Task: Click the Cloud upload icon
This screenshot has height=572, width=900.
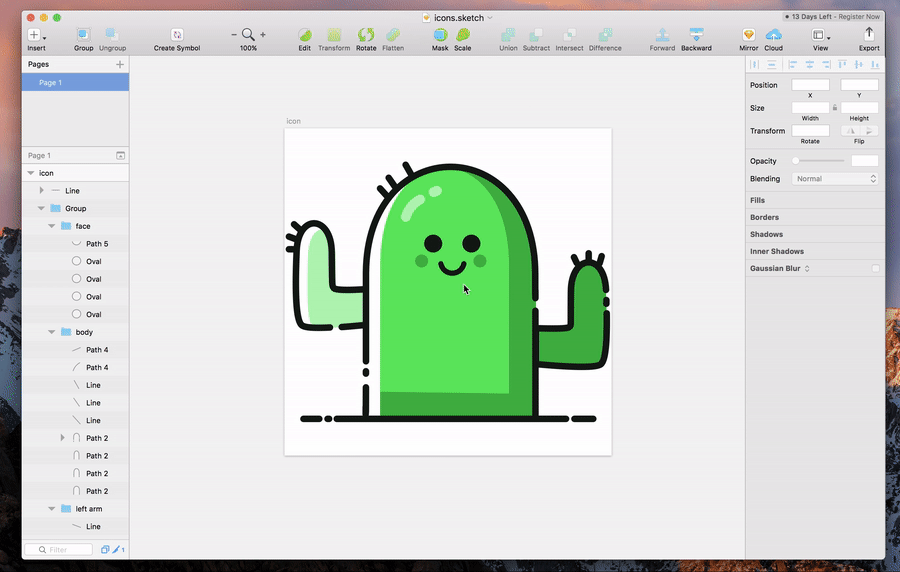Action: (773, 35)
